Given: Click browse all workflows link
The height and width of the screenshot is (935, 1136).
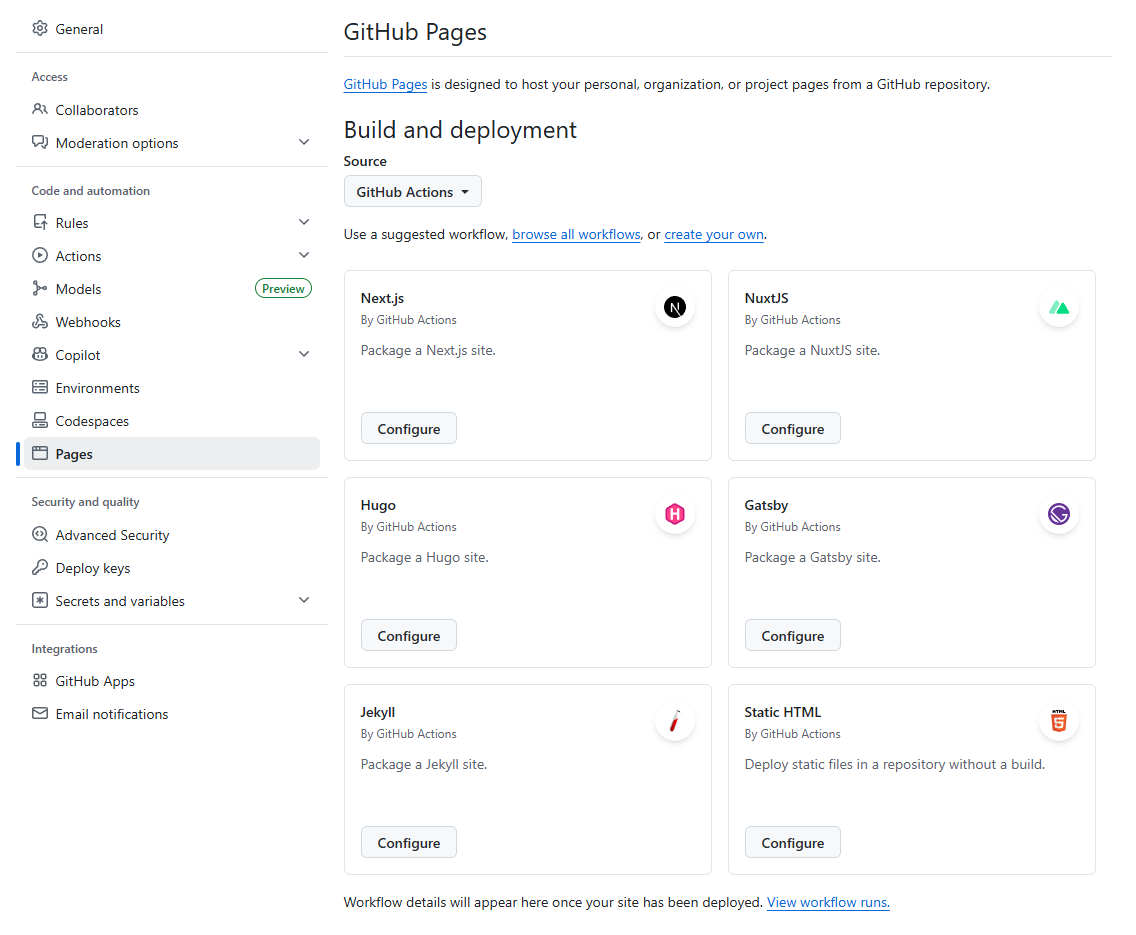Looking at the screenshot, I should [577, 234].
